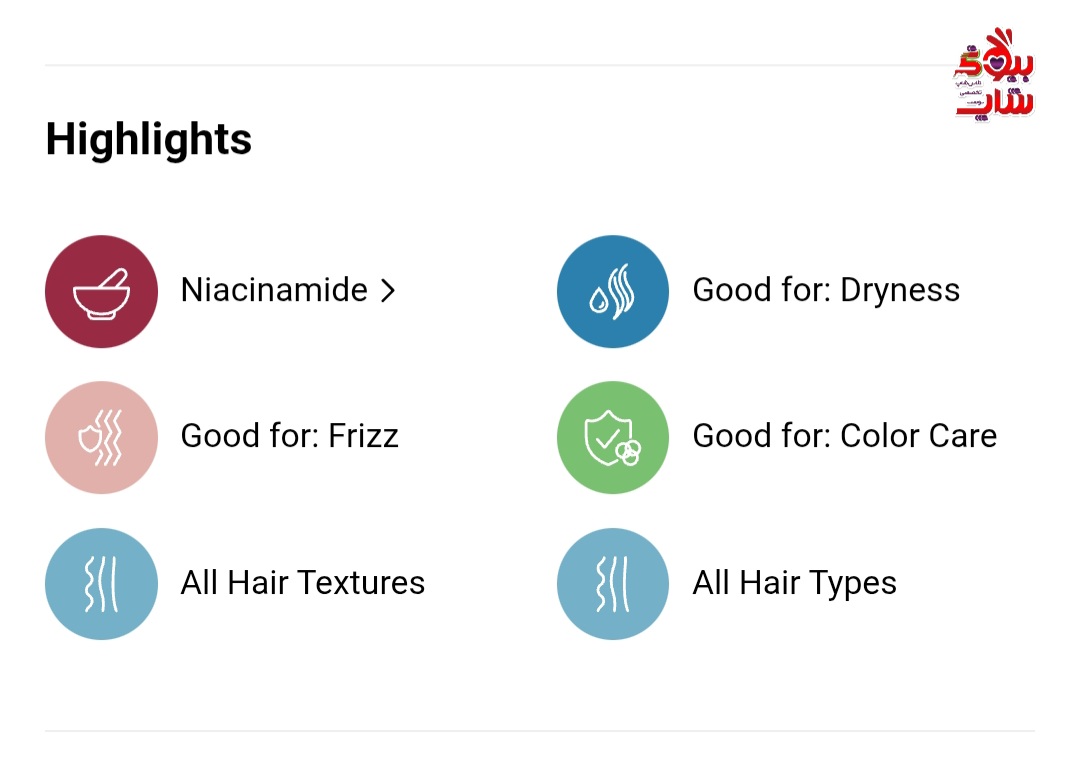Select the blue Dryness droplet icon

pyautogui.click(x=613, y=291)
